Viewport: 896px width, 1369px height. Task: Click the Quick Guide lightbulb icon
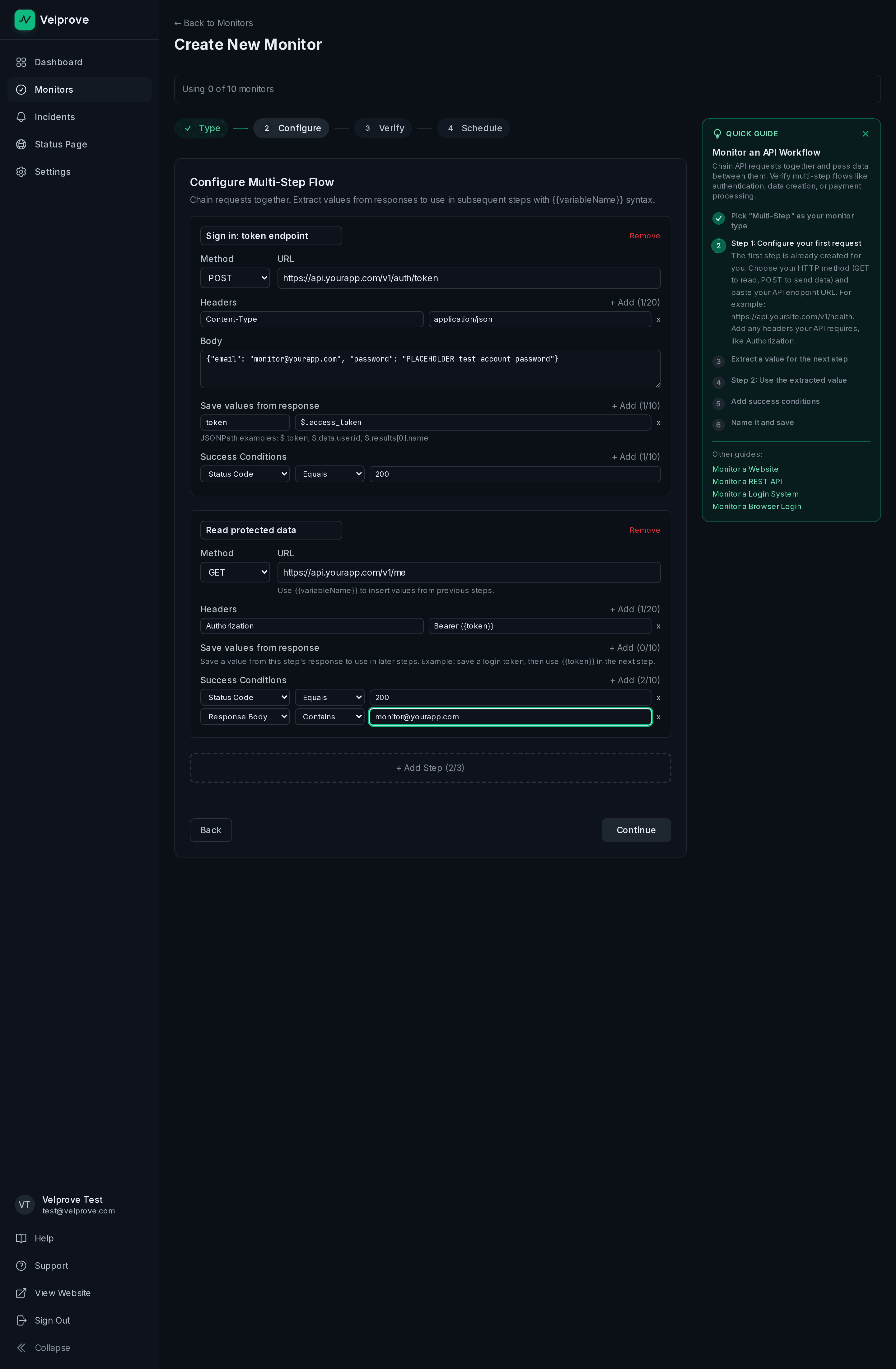717,134
